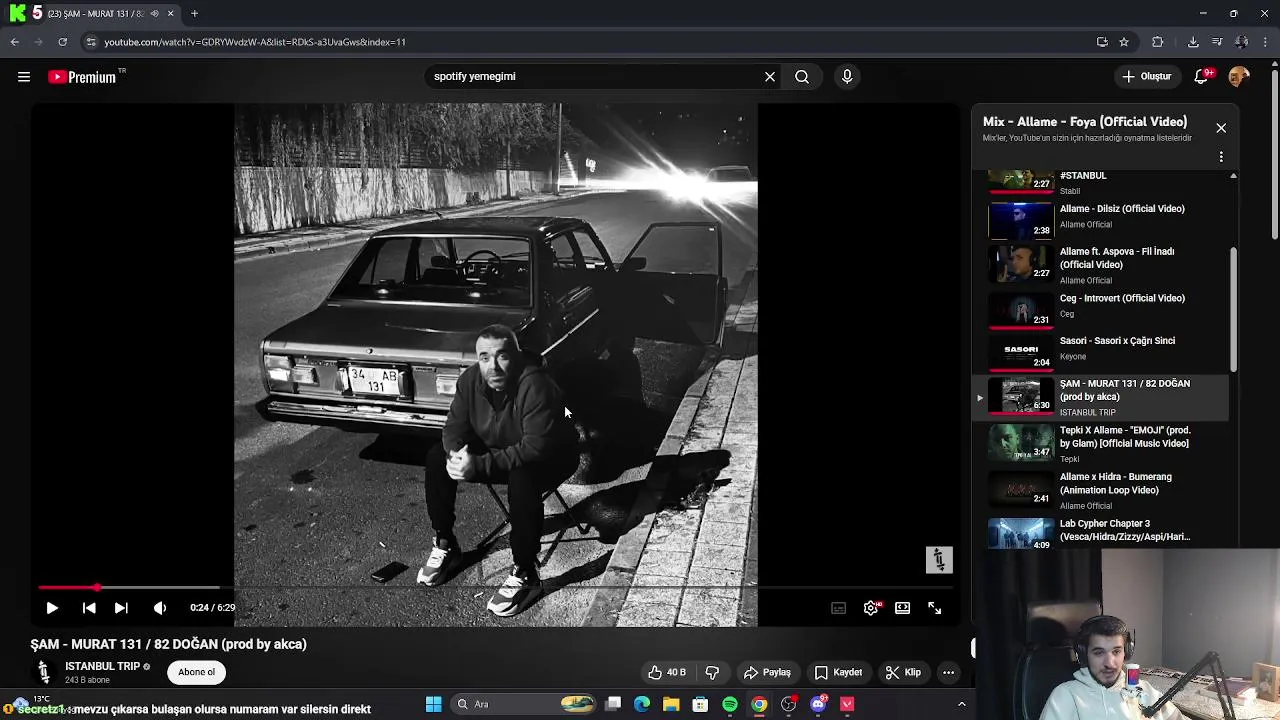Open Mix playlist three-dot options
The width and height of the screenshot is (1280, 720).
1221,157
